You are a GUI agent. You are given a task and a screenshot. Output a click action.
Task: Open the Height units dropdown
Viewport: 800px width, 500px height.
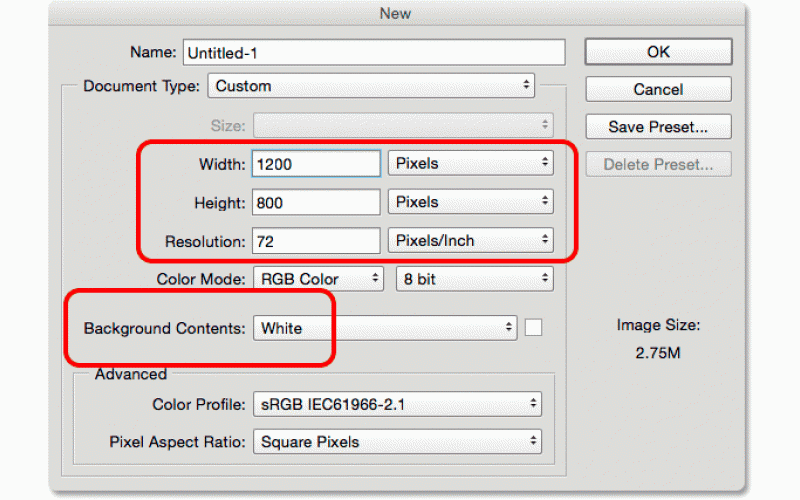[470, 202]
